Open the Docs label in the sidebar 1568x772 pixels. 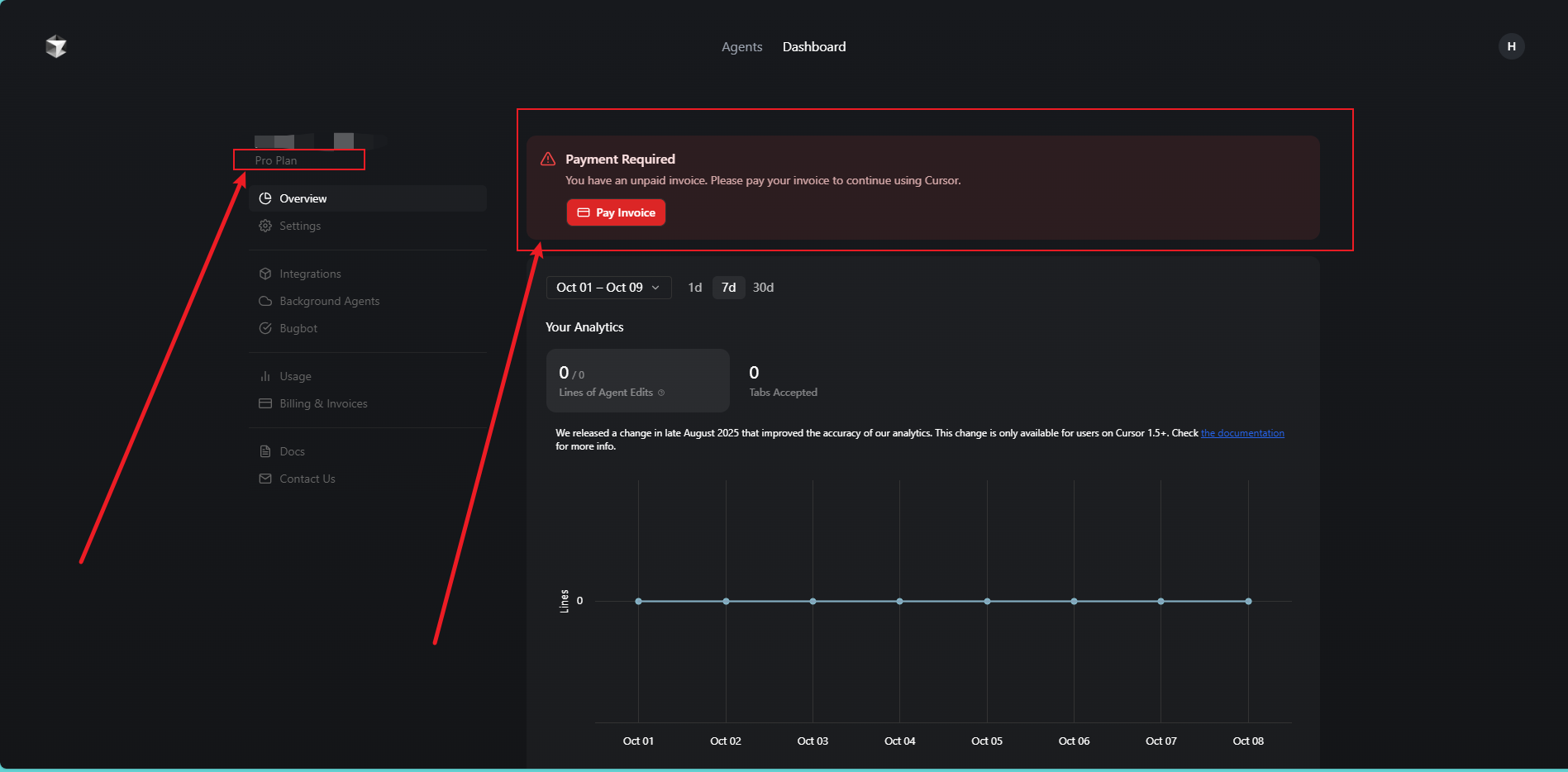tap(292, 451)
